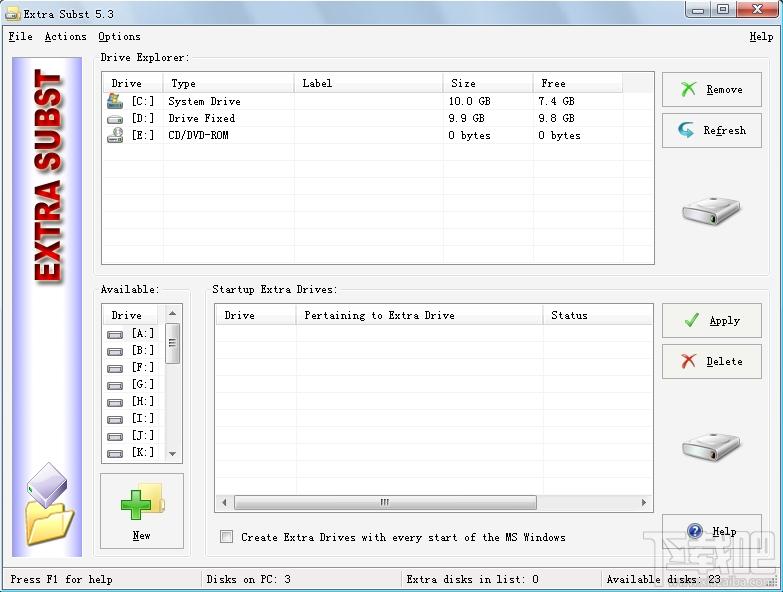Select the C: system drive icon
Viewport: 783px width, 592px height.
coord(115,101)
